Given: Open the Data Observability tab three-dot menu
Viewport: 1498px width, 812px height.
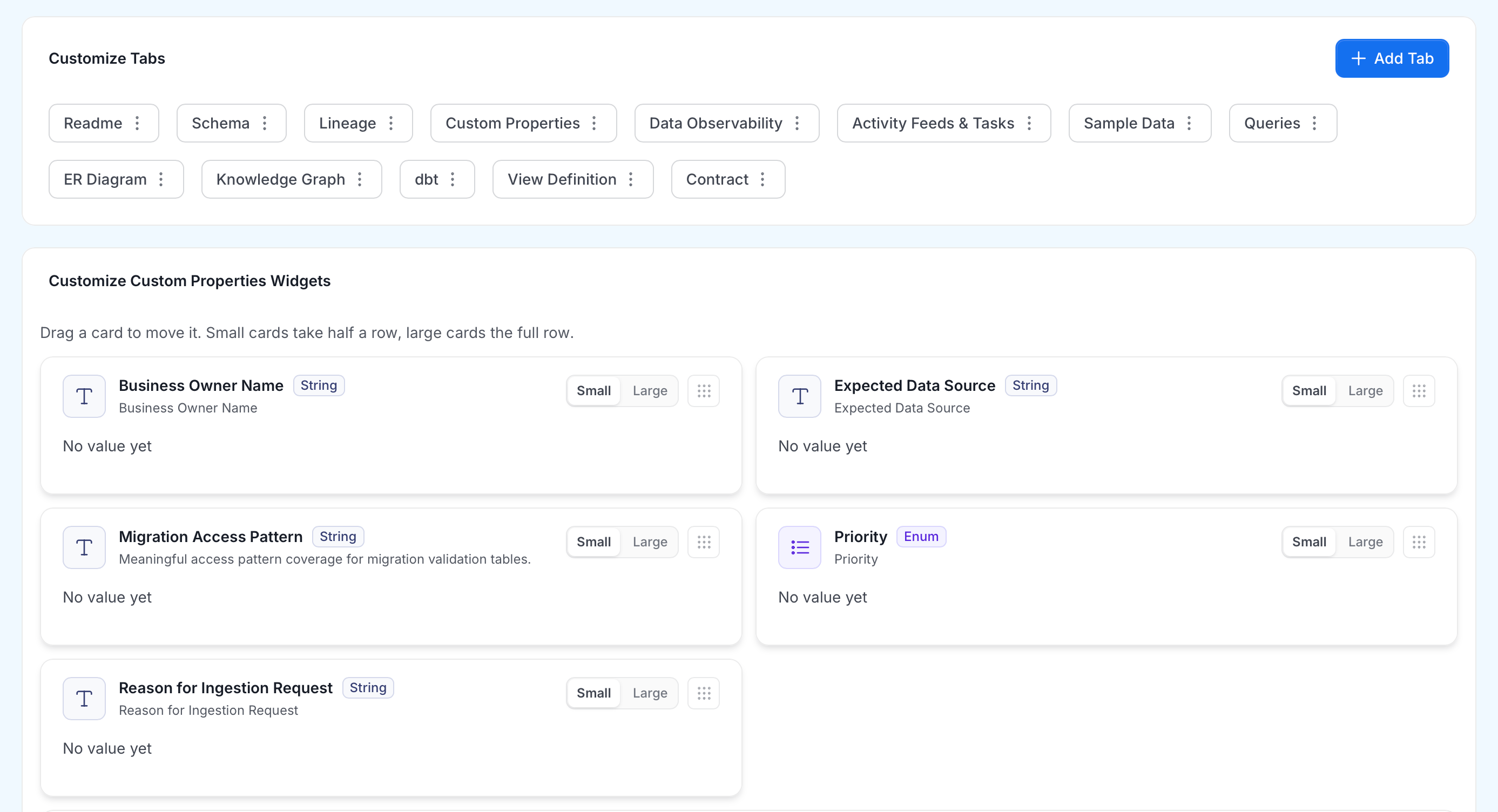Looking at the screenshot, I should [x=797, y=123].
